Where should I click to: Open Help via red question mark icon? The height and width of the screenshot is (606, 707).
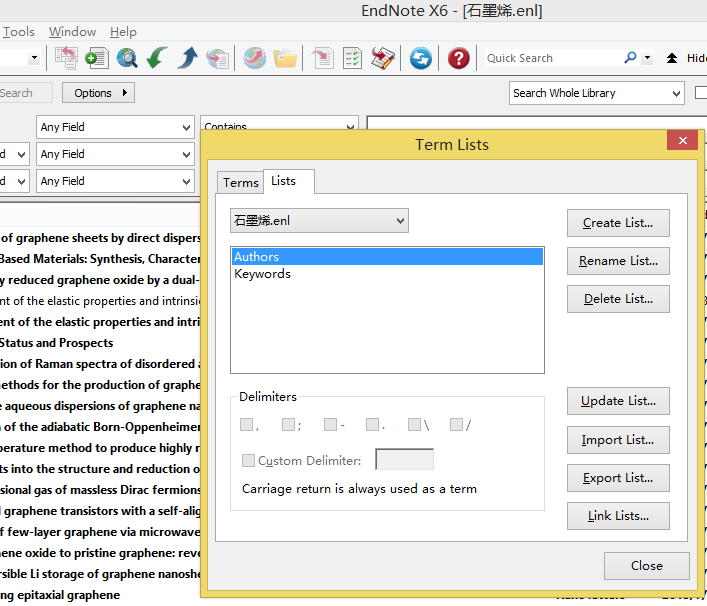coord(459,58)
